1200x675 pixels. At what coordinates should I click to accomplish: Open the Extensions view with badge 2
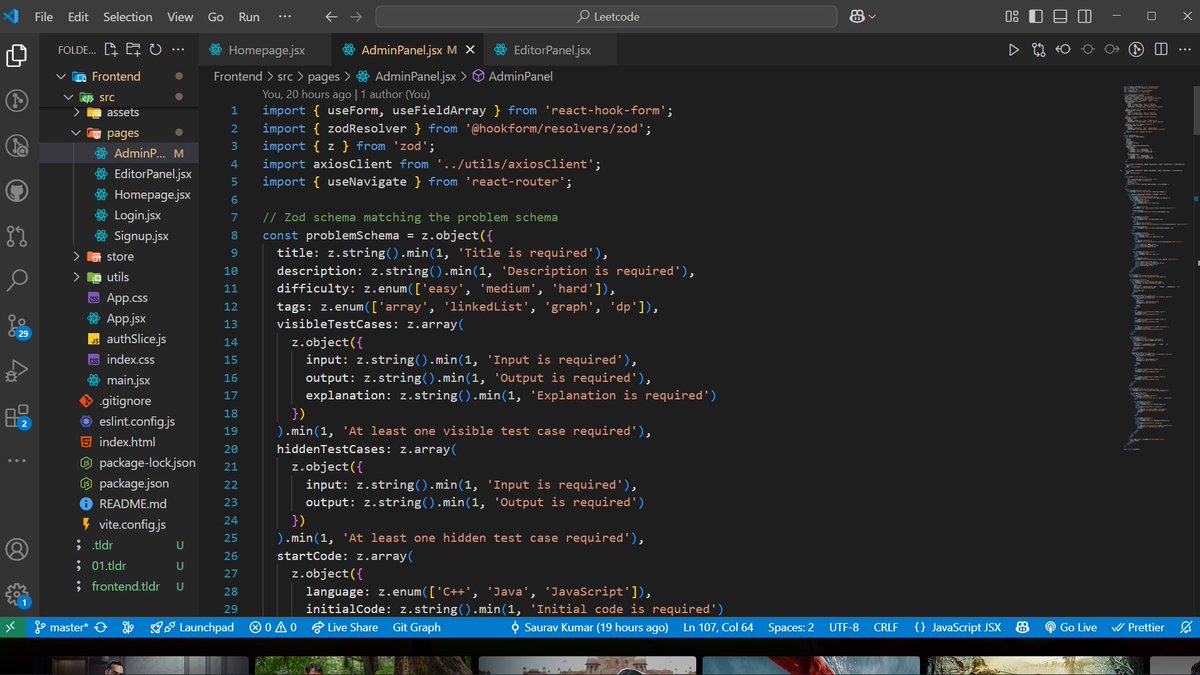pos(17,416)
